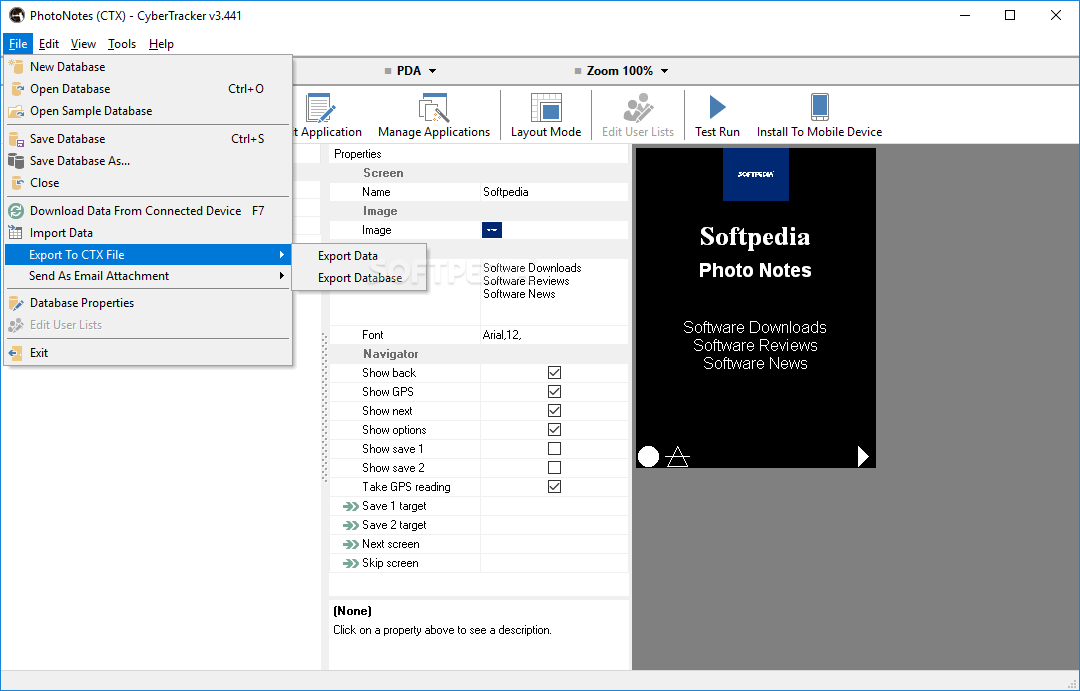Viewport: 1080px width, 691px height.
Task: Click the Database Properties icon
Action: pyautogui.click(x=16, y=303)
